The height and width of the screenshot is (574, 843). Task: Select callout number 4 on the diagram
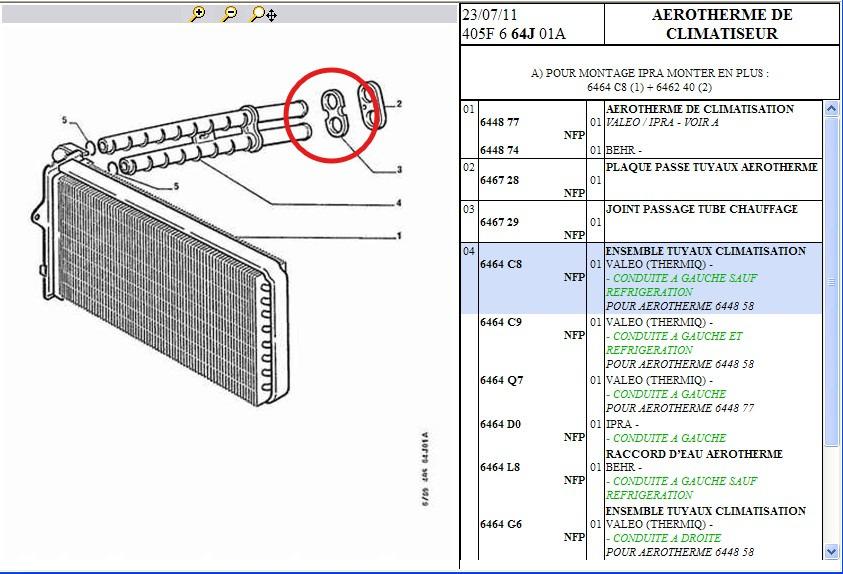click(x=398, y=204)
